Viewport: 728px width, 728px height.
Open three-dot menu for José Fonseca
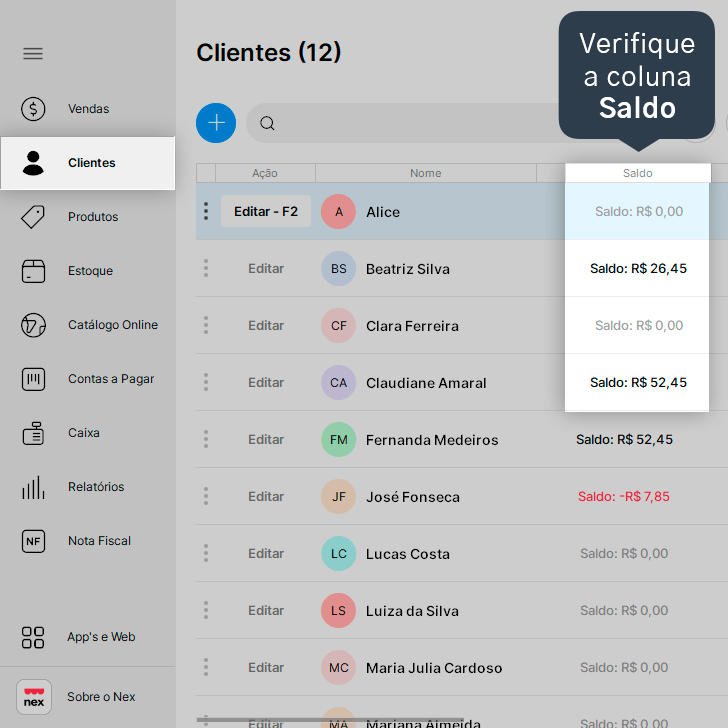(206, 496)
